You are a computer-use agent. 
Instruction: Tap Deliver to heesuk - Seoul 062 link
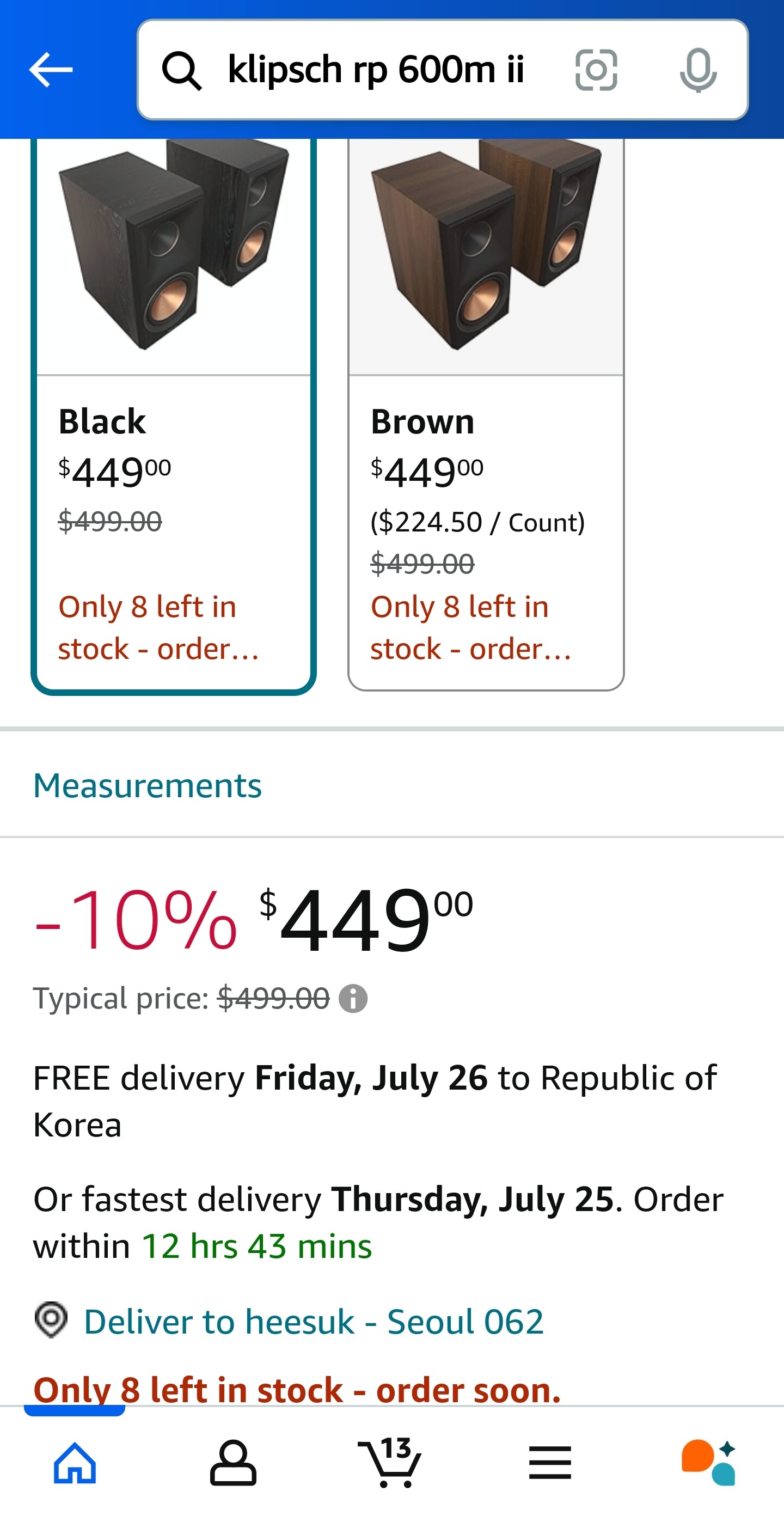313,1322
